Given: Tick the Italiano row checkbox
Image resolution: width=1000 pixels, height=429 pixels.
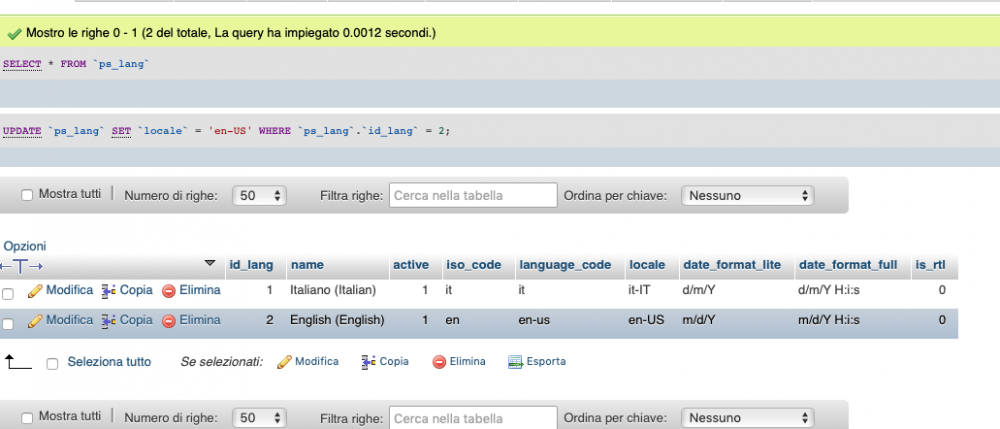Looking at the screenshot, I should (8, 294).
